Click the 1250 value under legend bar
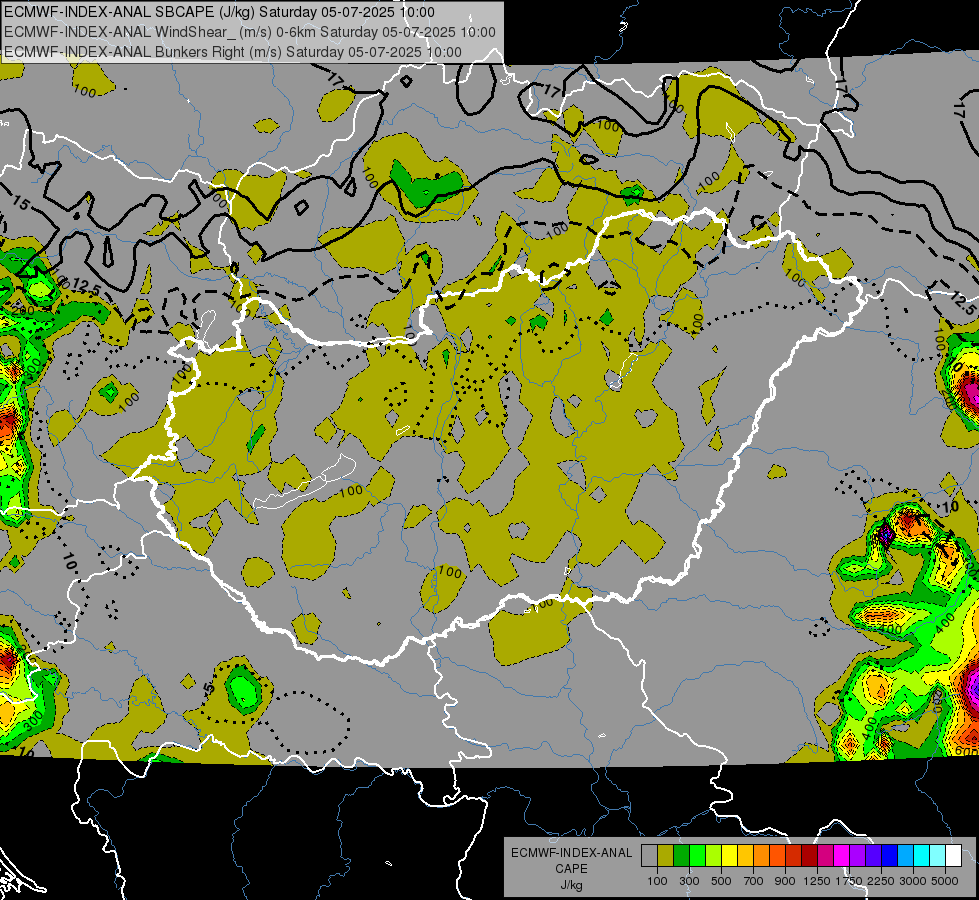Screen dimensions: 979x900 click(x=817, y=881)
